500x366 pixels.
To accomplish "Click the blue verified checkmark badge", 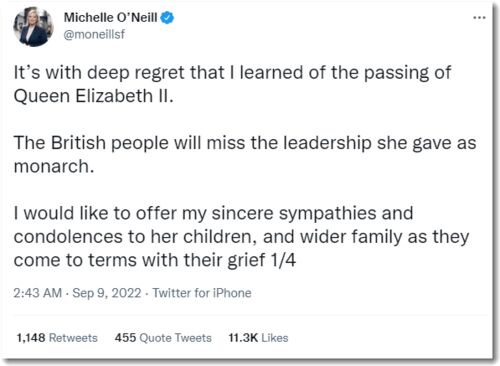I will click(x=167, y=18).
